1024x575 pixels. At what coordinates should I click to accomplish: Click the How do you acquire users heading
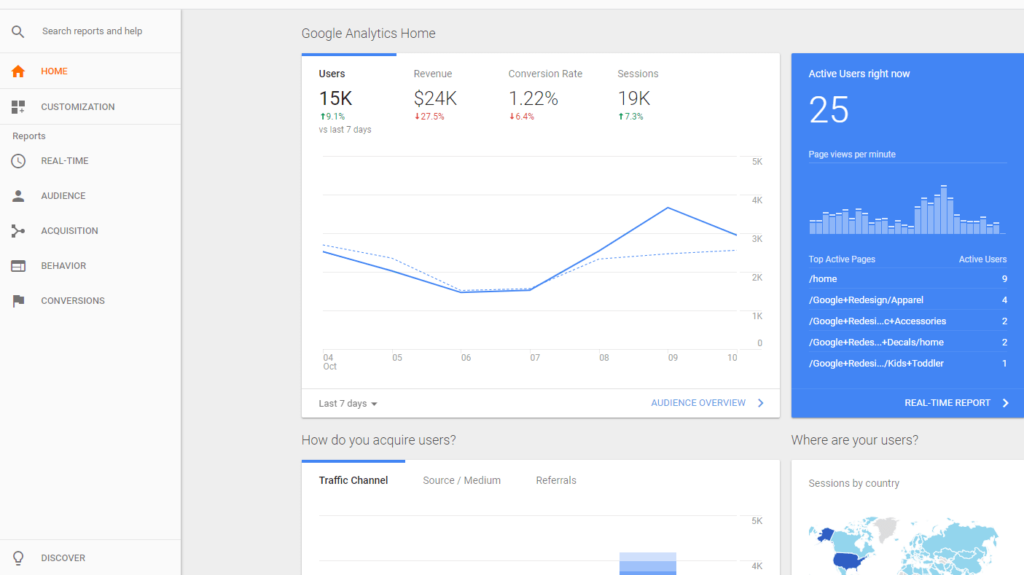(x=379, y=440)
